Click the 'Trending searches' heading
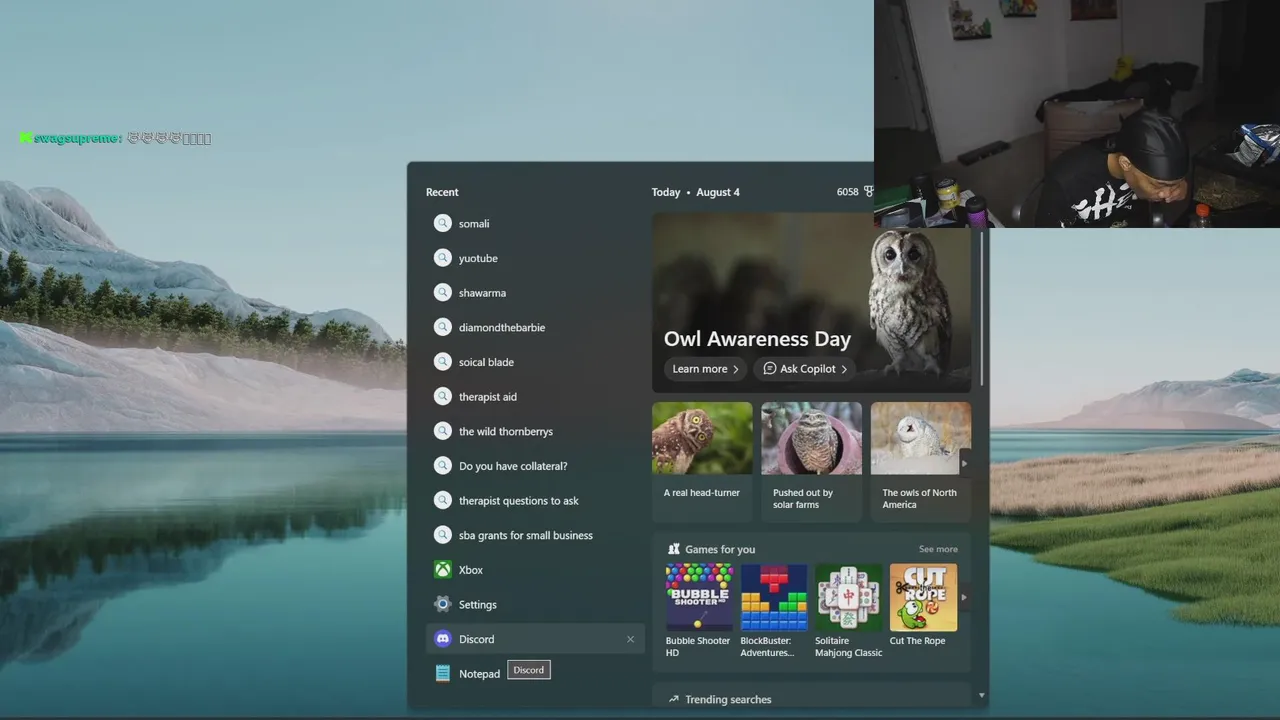The width and height of the screenshot is (1280, 720). pos(728,700)
